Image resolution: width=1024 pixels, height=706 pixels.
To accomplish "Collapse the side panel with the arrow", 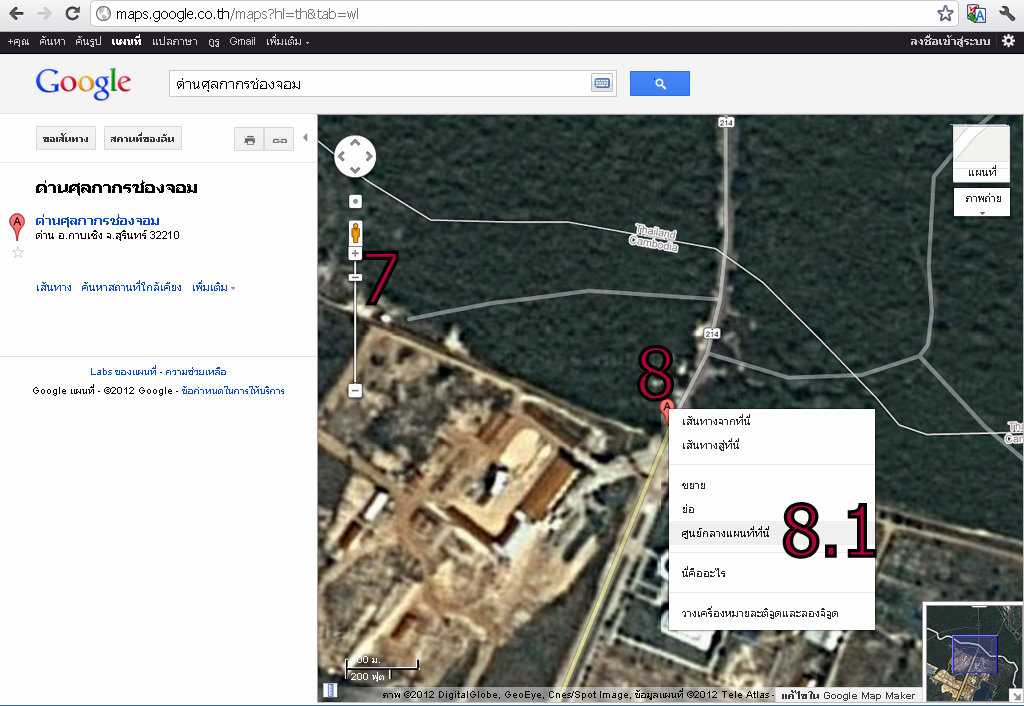I will click(x=306, y=138).
